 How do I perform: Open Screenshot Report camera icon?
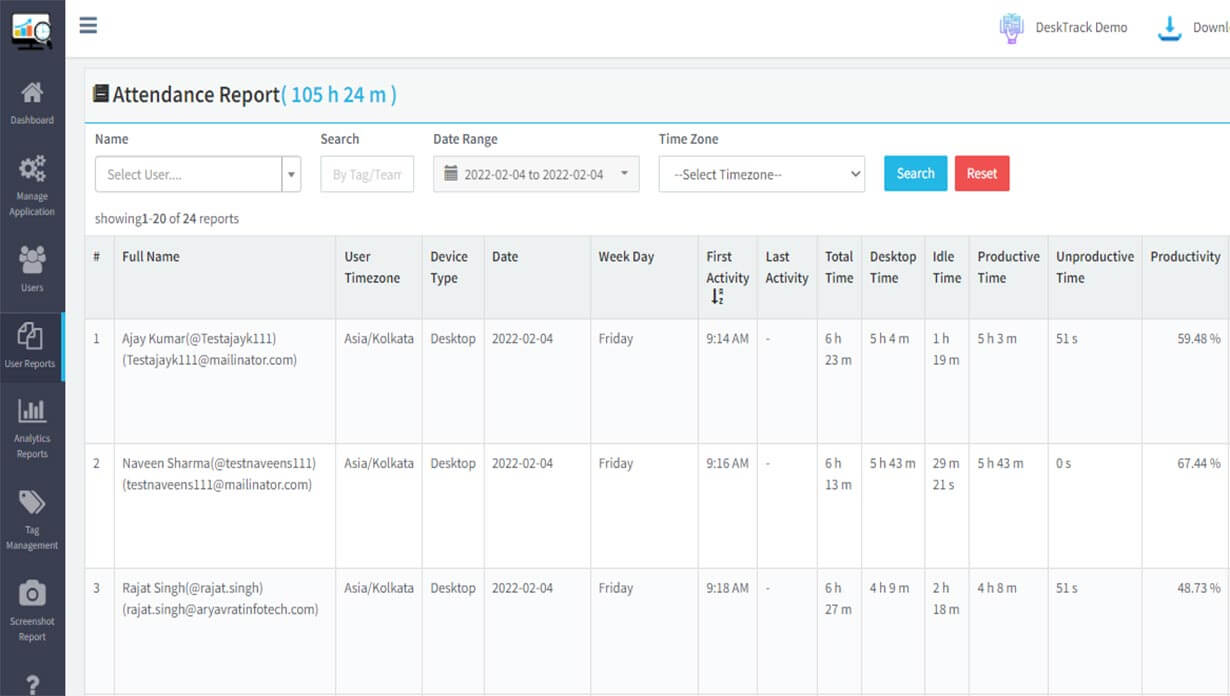pyautogui.click(x=32, y=594)
